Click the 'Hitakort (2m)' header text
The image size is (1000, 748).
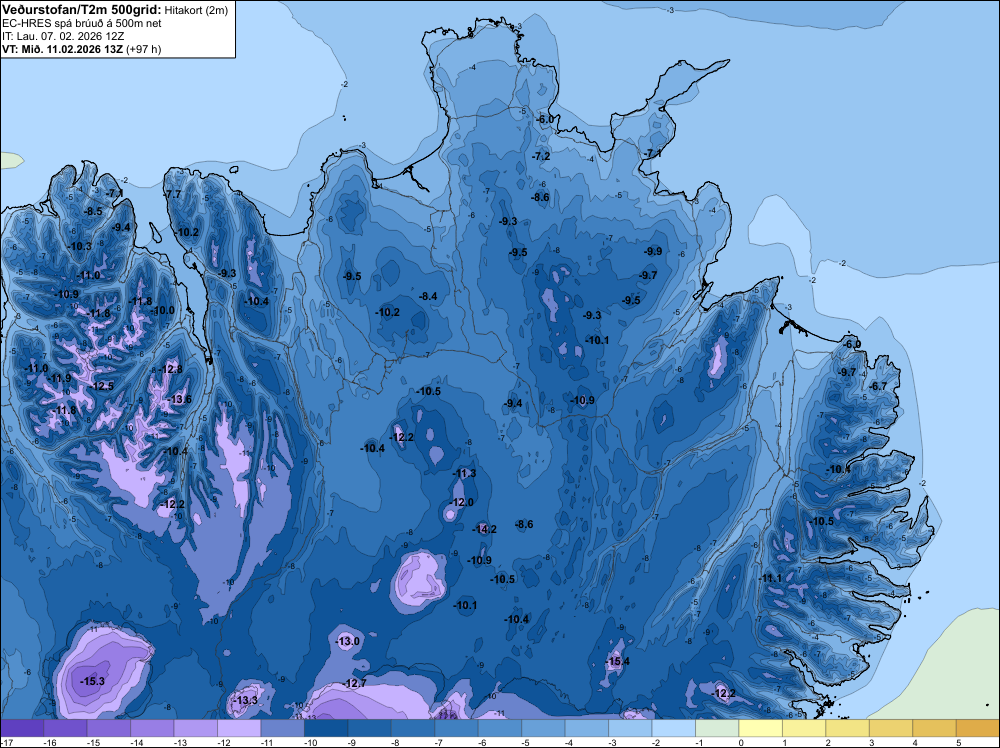196,10
